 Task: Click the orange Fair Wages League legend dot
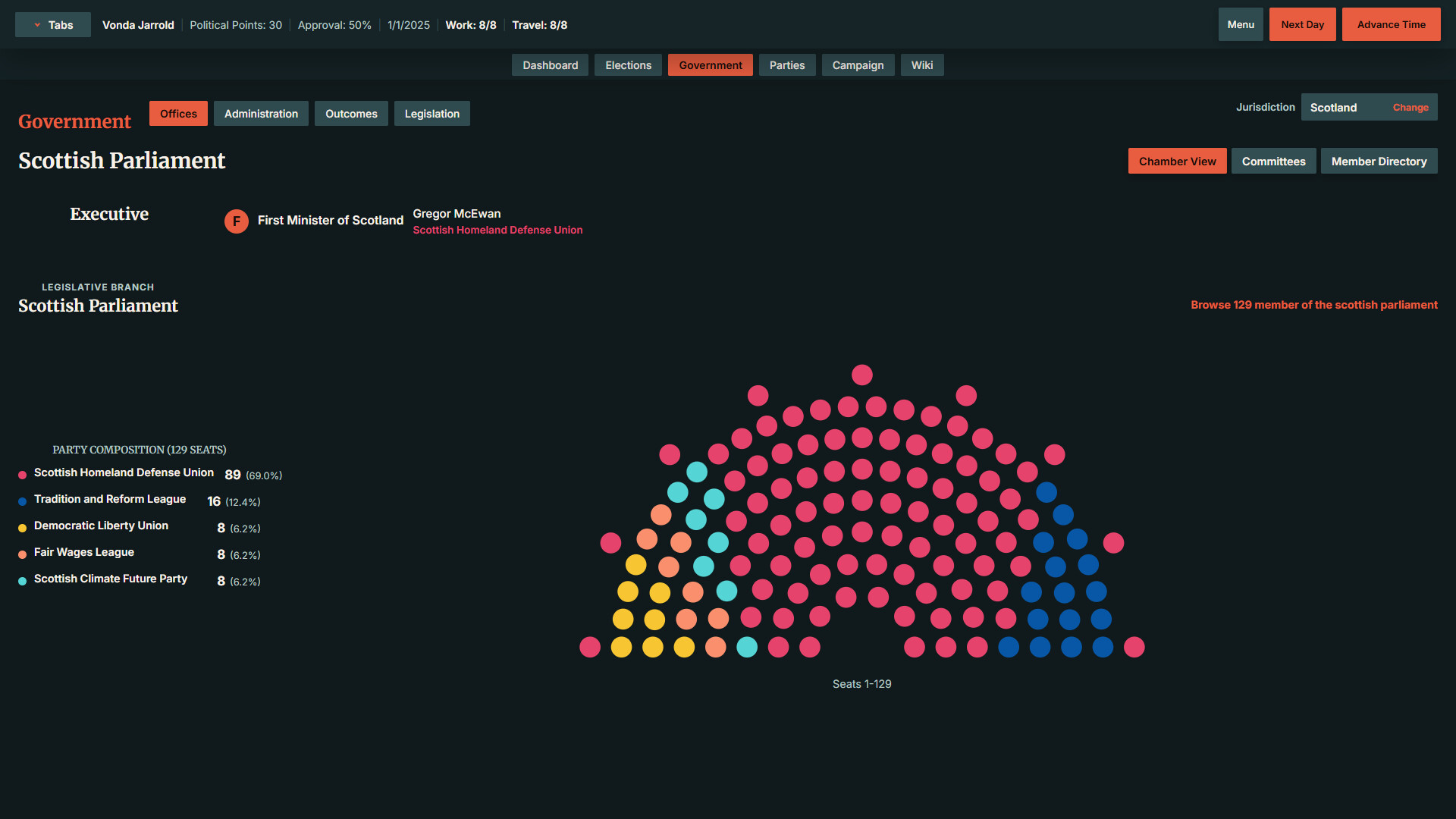pyautogui.click(x=23, y=554)
